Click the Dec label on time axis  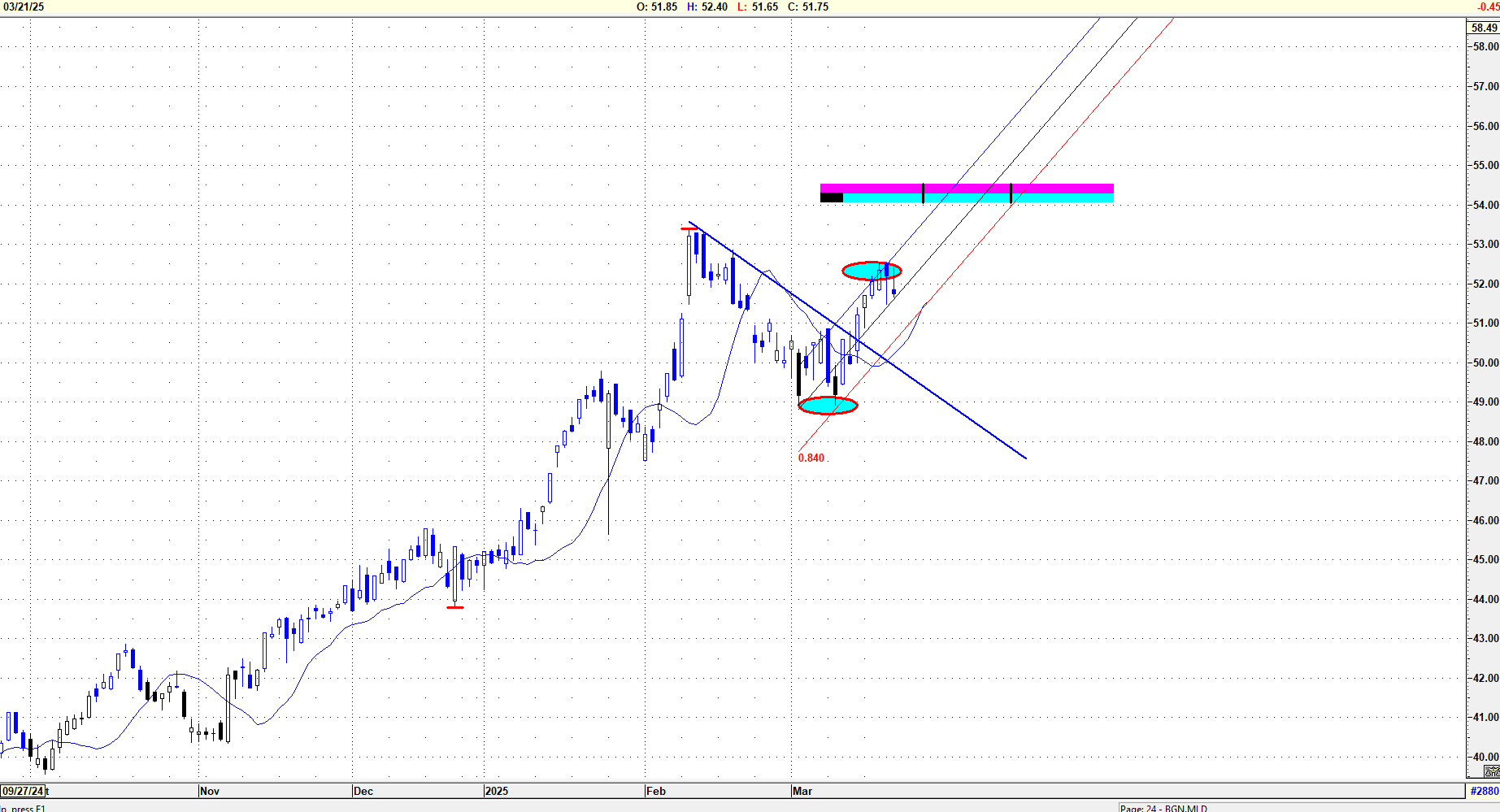click(x=363, y=791)
